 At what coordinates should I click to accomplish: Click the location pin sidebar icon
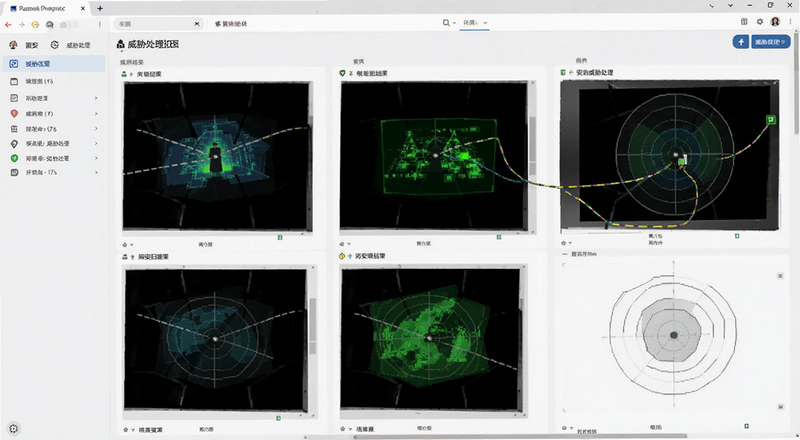[14, 143]
